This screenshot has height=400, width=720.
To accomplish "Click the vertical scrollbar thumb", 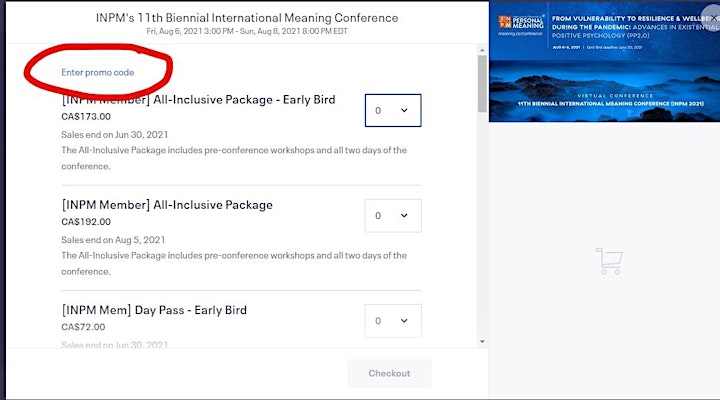I will click(482, 84).
